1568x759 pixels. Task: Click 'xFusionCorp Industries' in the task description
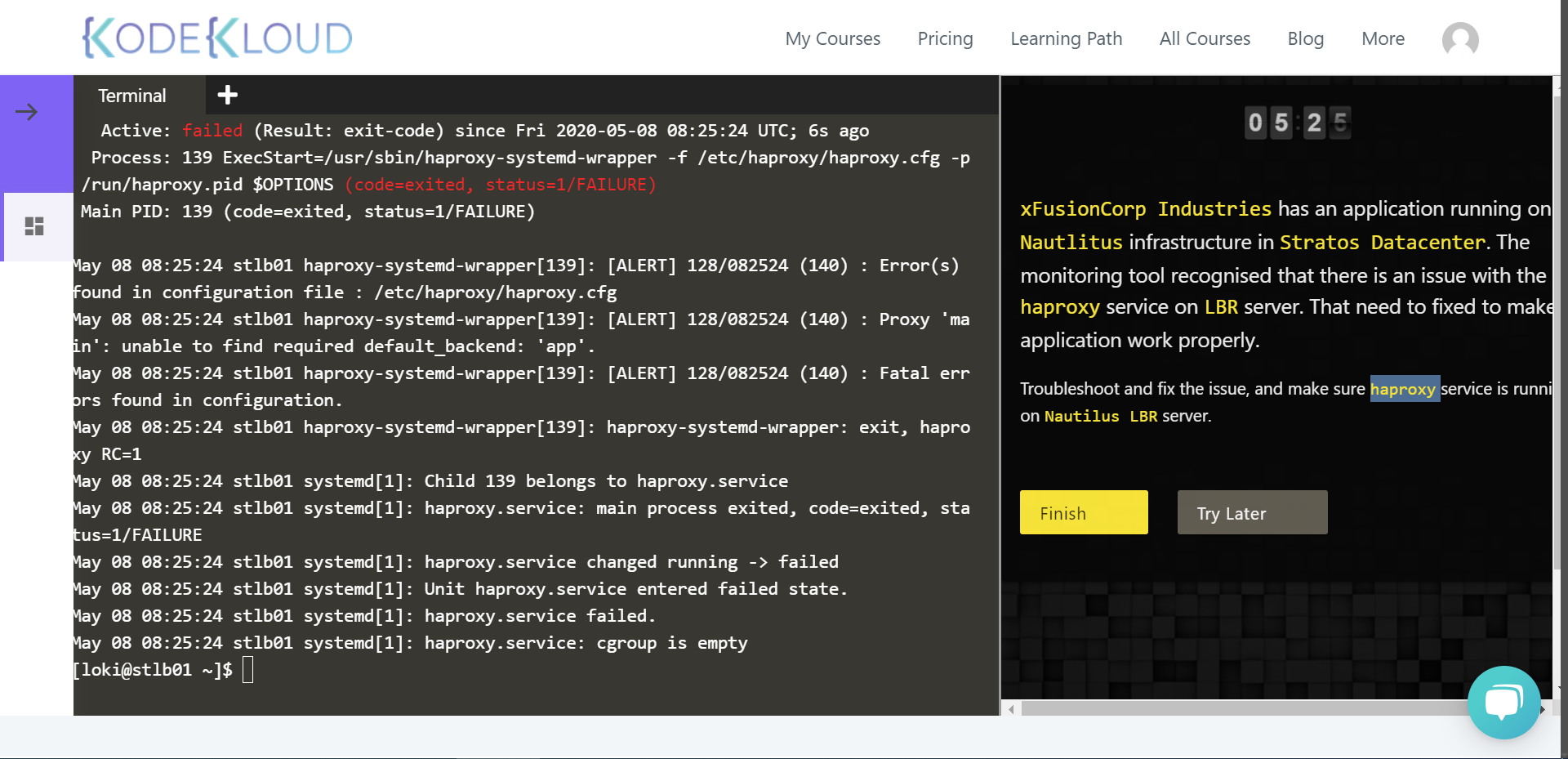1145,209
